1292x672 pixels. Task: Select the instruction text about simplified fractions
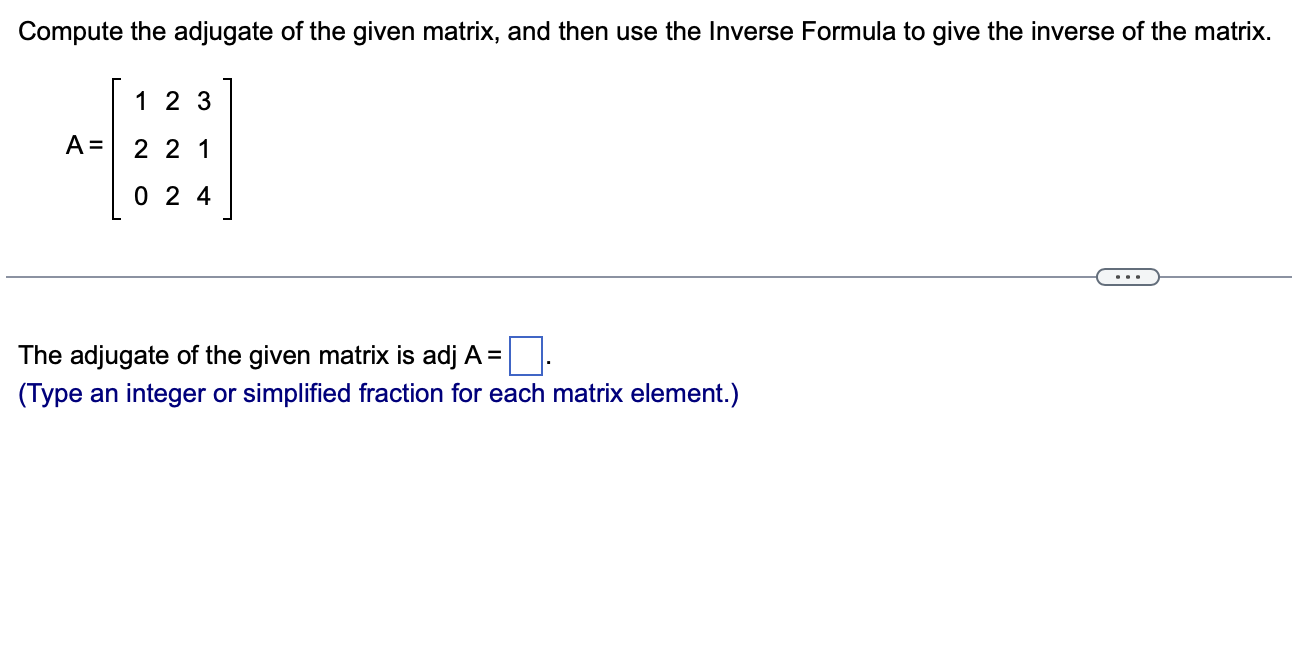click(x=378, y=393)
